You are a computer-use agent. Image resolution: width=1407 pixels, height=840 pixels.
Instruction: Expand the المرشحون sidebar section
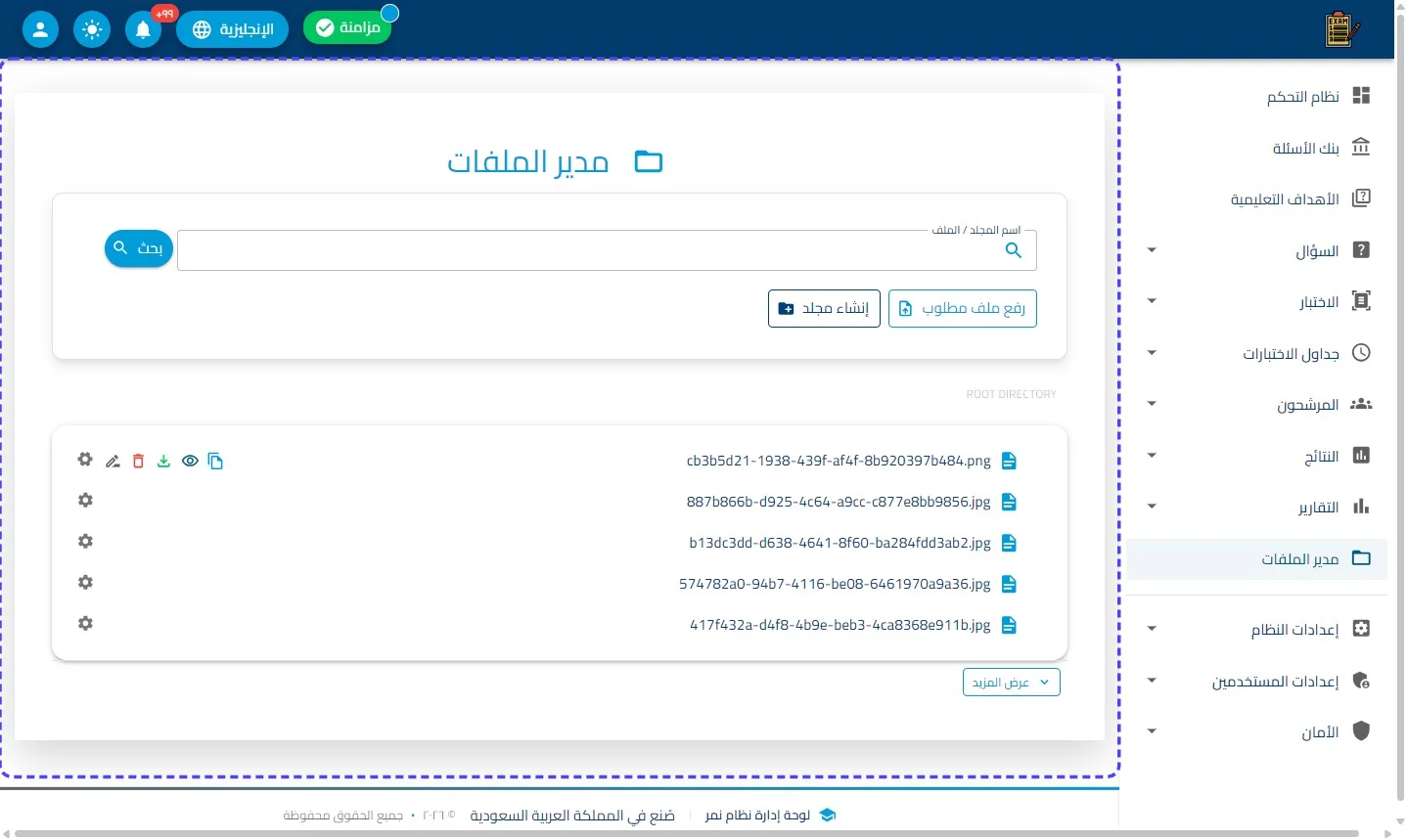(x=1256, y=405)
